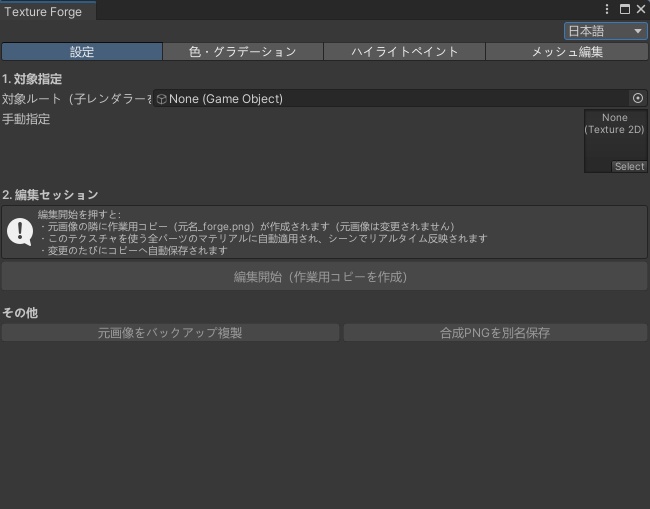This screenshot has width=650, height=509.
Task: Click 合成PNGを別名保存 button
Action: click(x=495, y=333)
